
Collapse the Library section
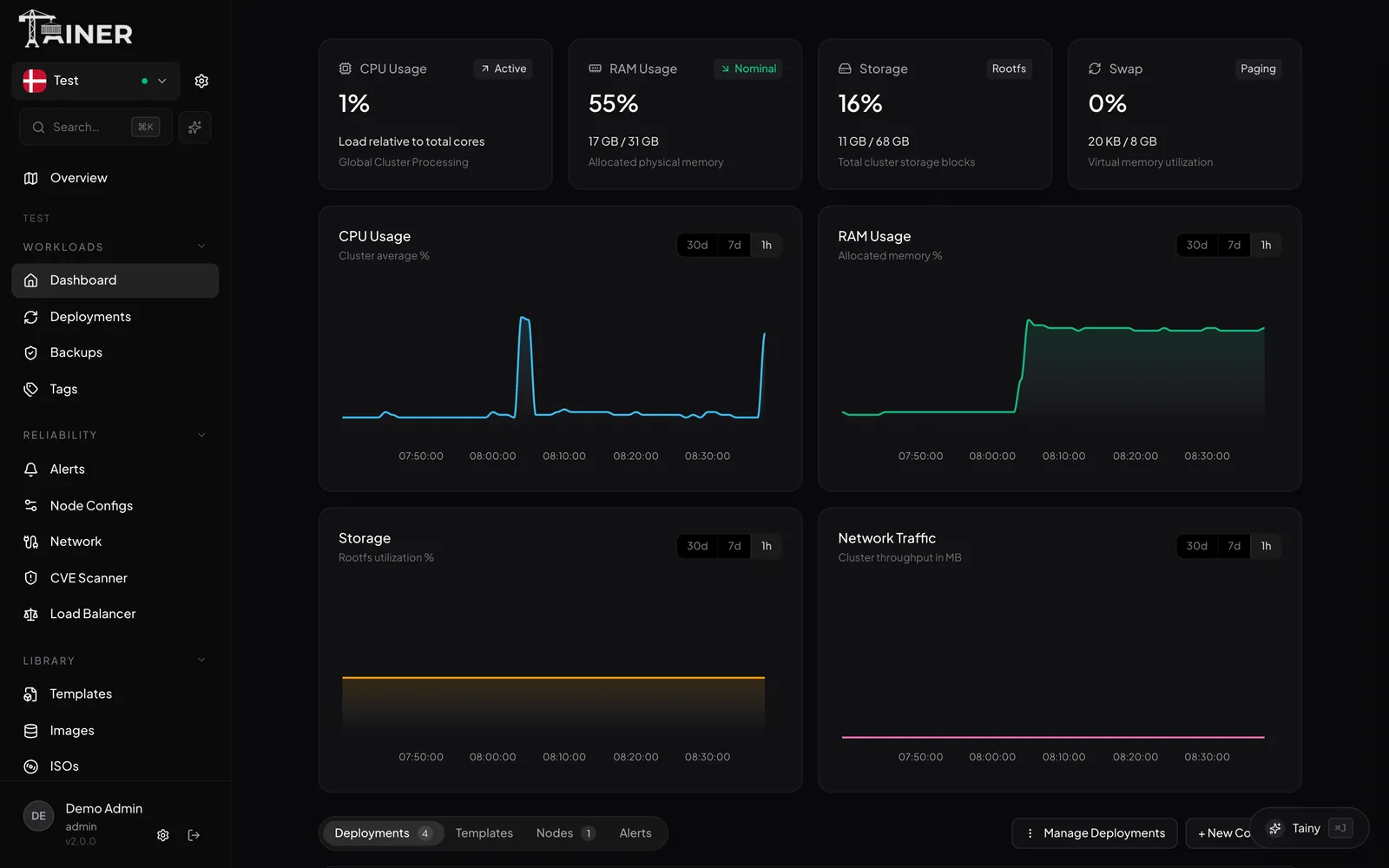click(x=201, y=661)
